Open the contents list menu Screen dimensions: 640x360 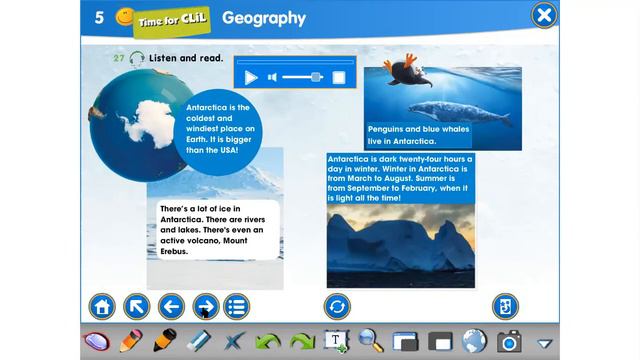coord(237,307)
